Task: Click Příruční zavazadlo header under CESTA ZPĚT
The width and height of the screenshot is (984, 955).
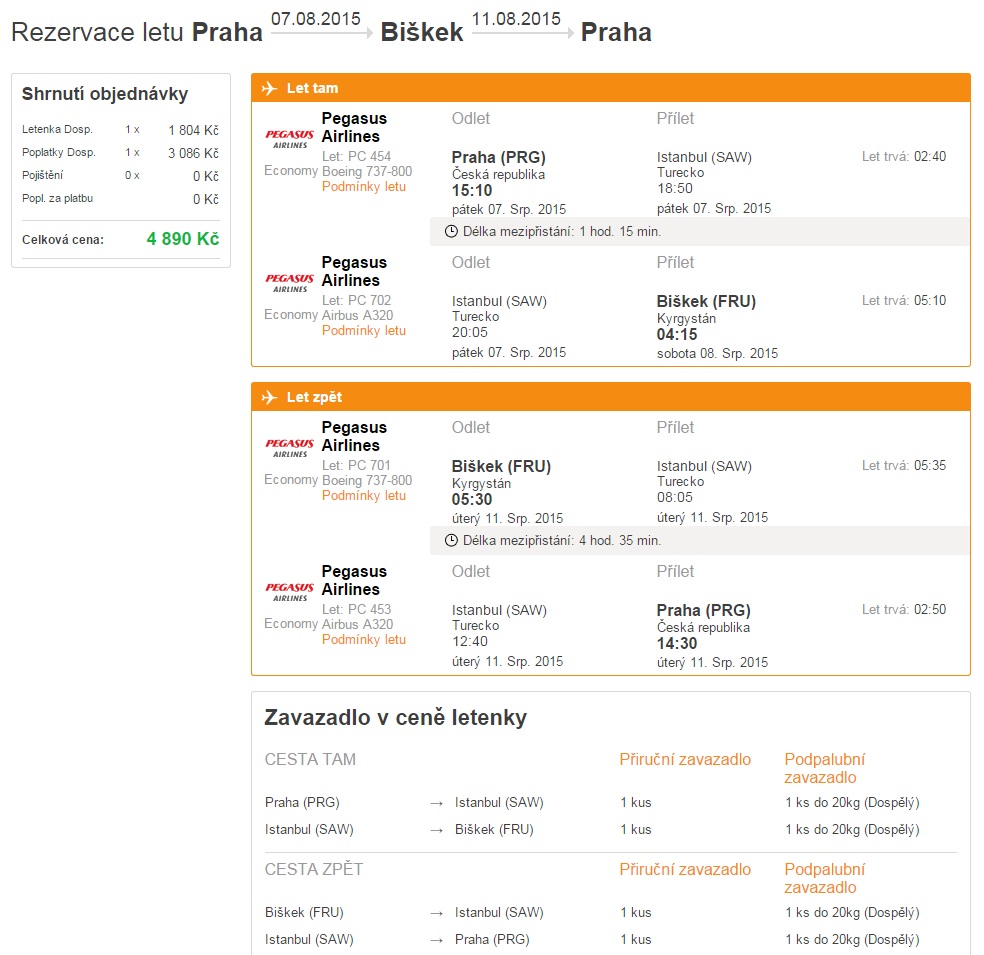Action: click(685, 869)
